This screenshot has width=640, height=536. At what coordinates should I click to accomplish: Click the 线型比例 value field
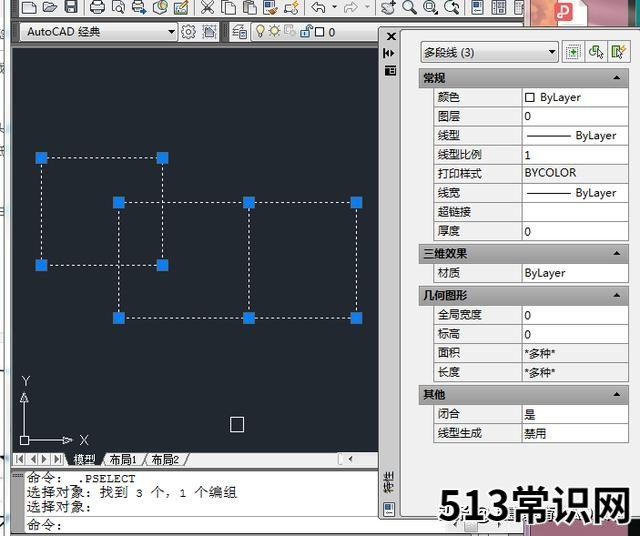(x=575, y=155)
